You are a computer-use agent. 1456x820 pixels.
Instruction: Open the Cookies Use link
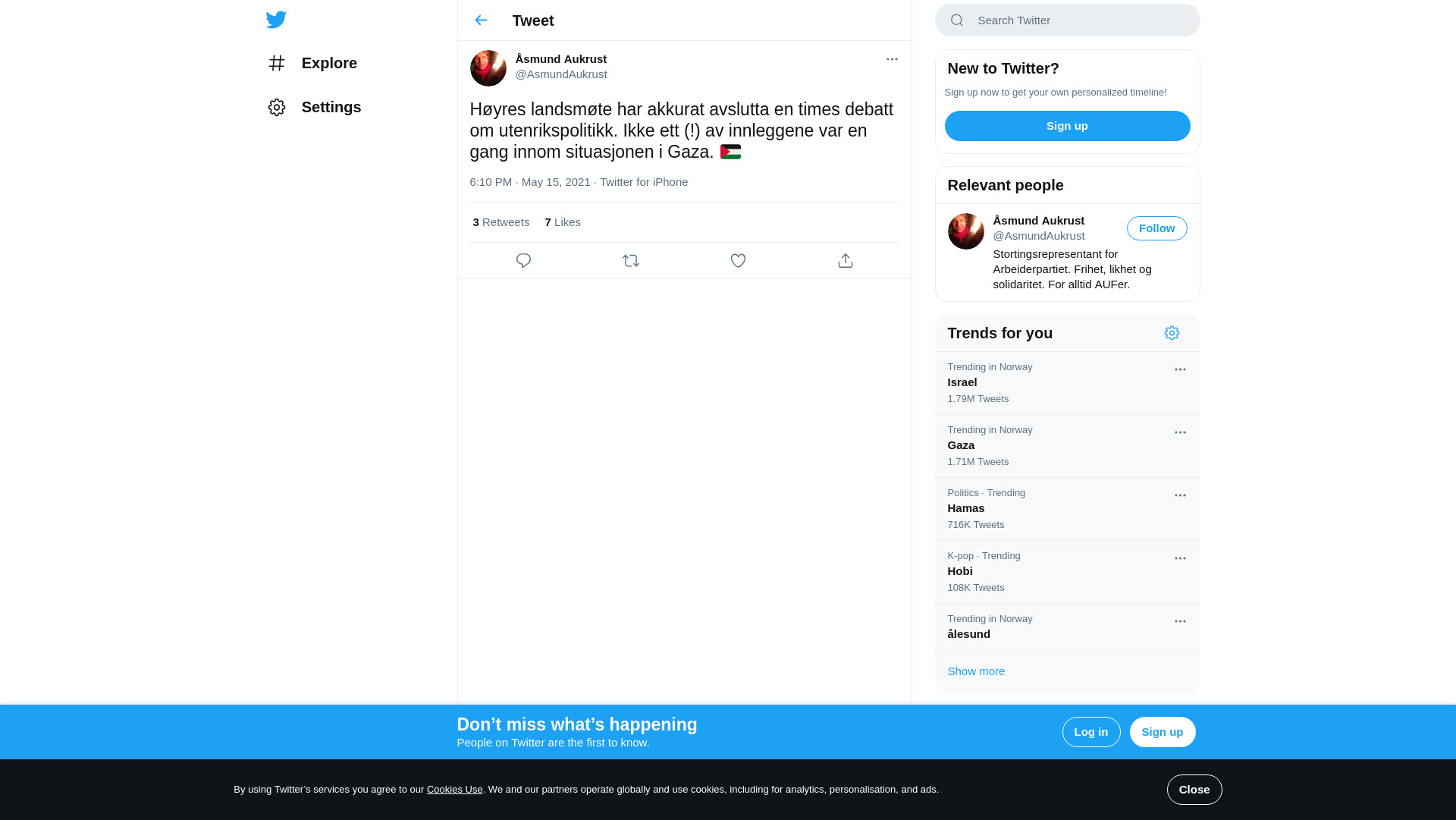click(454, 790)
